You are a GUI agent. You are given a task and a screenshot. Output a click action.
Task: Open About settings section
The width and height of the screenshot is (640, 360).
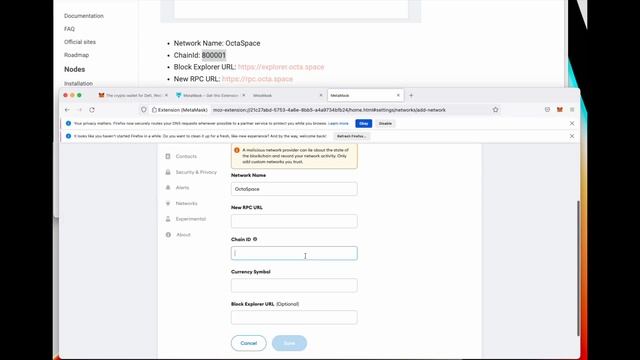(183, 235)
